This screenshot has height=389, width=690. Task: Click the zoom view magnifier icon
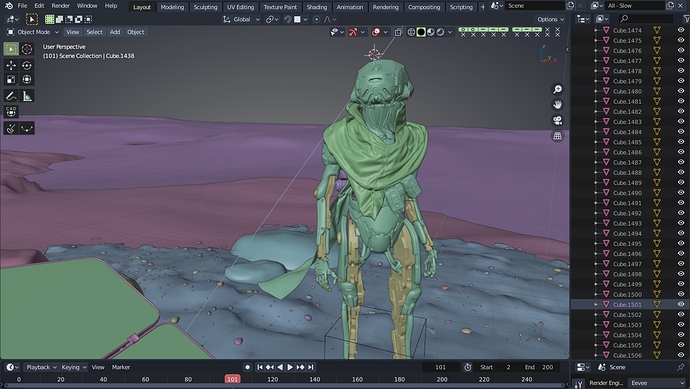pyautogui.click(x=557, y=89)
